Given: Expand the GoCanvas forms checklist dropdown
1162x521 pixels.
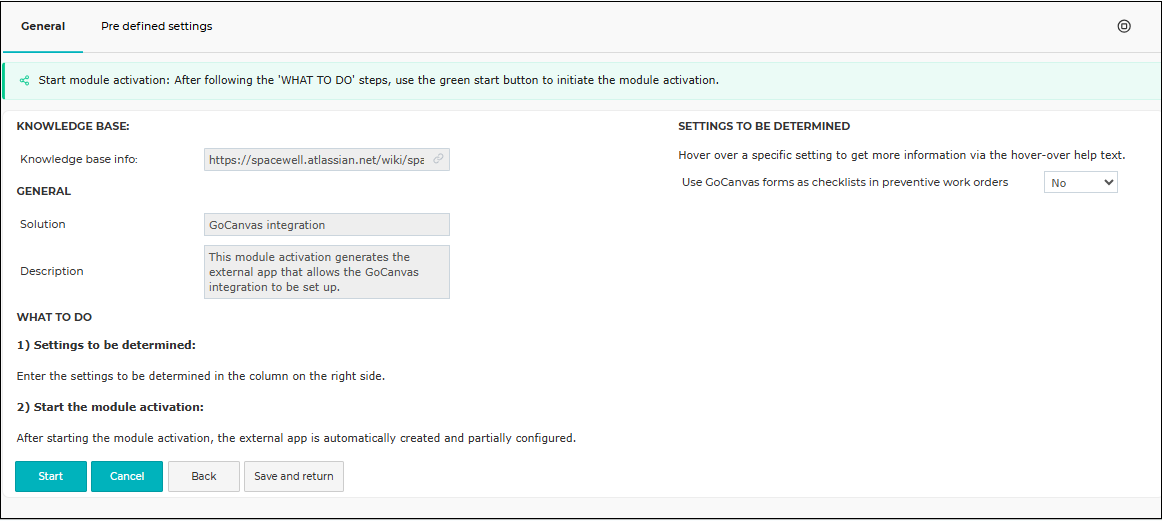Looking at the screenshot, I should tap(1080, 182).
